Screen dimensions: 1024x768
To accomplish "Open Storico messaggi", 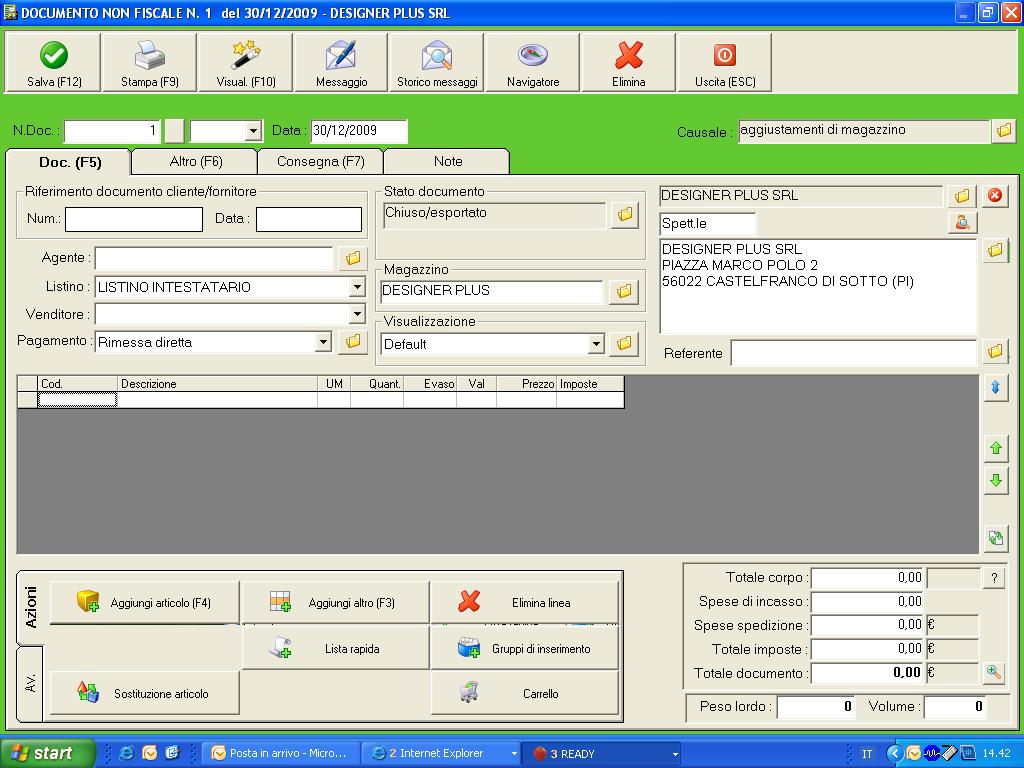I will click(437, 63).
